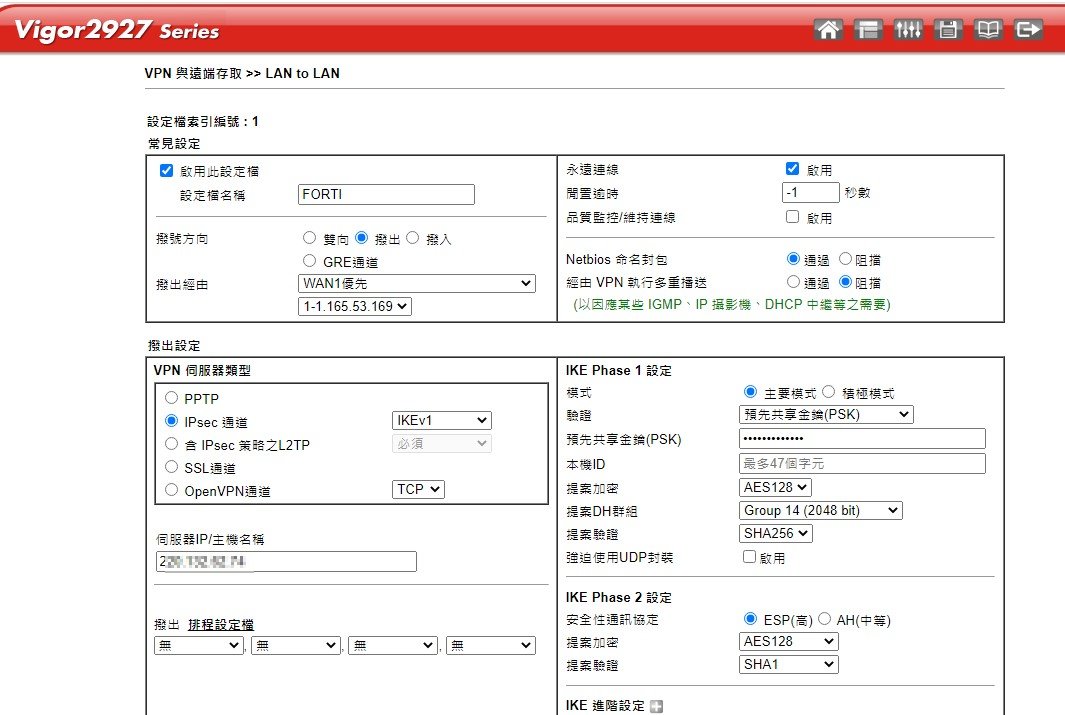The height and width of the screenshot is (715, 1065).
Task: Click the Home icon in header
Action: pyautogui.click(x=828, y=30)
